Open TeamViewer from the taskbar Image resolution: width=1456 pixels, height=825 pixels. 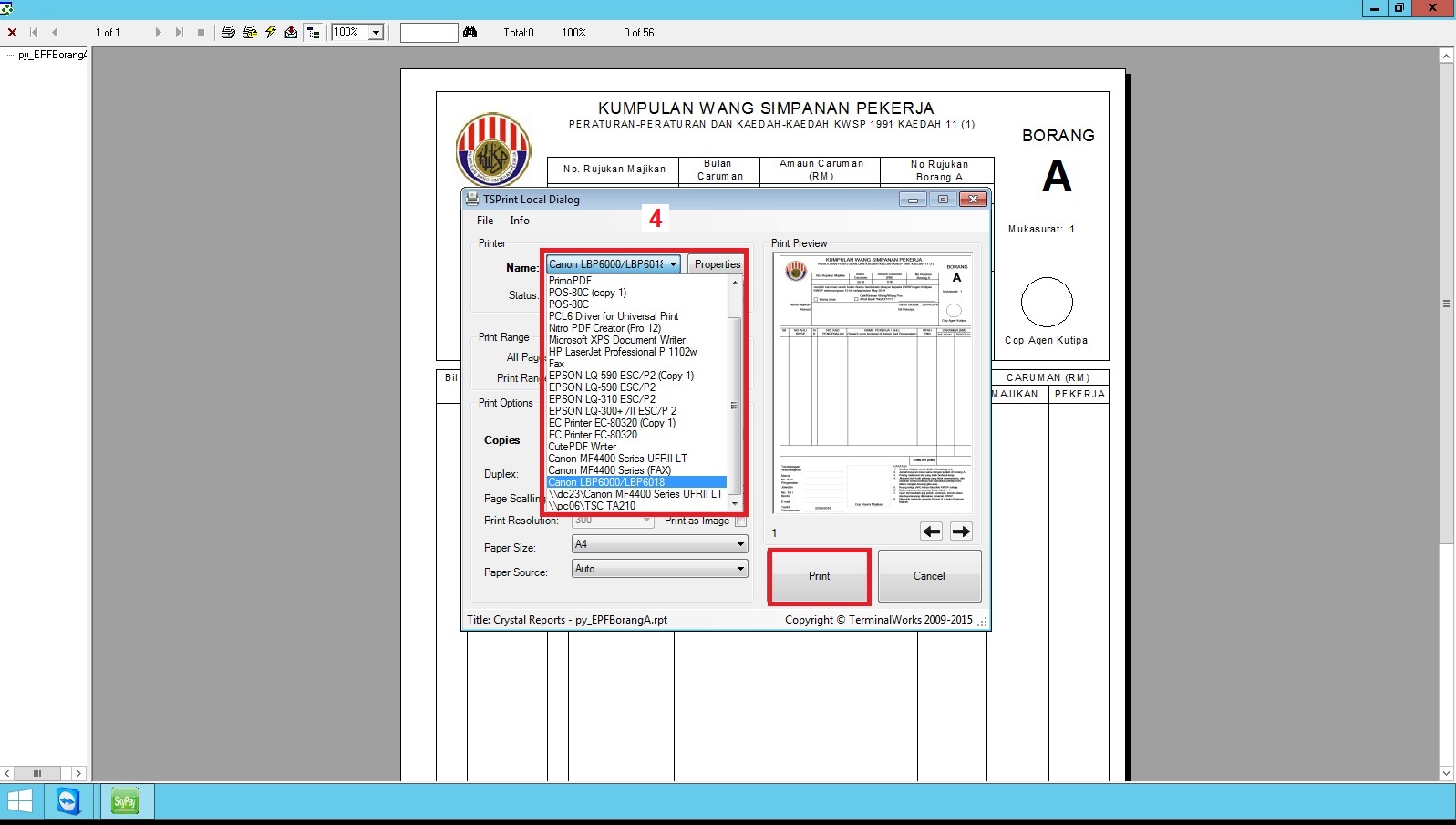tap(68, 801)
